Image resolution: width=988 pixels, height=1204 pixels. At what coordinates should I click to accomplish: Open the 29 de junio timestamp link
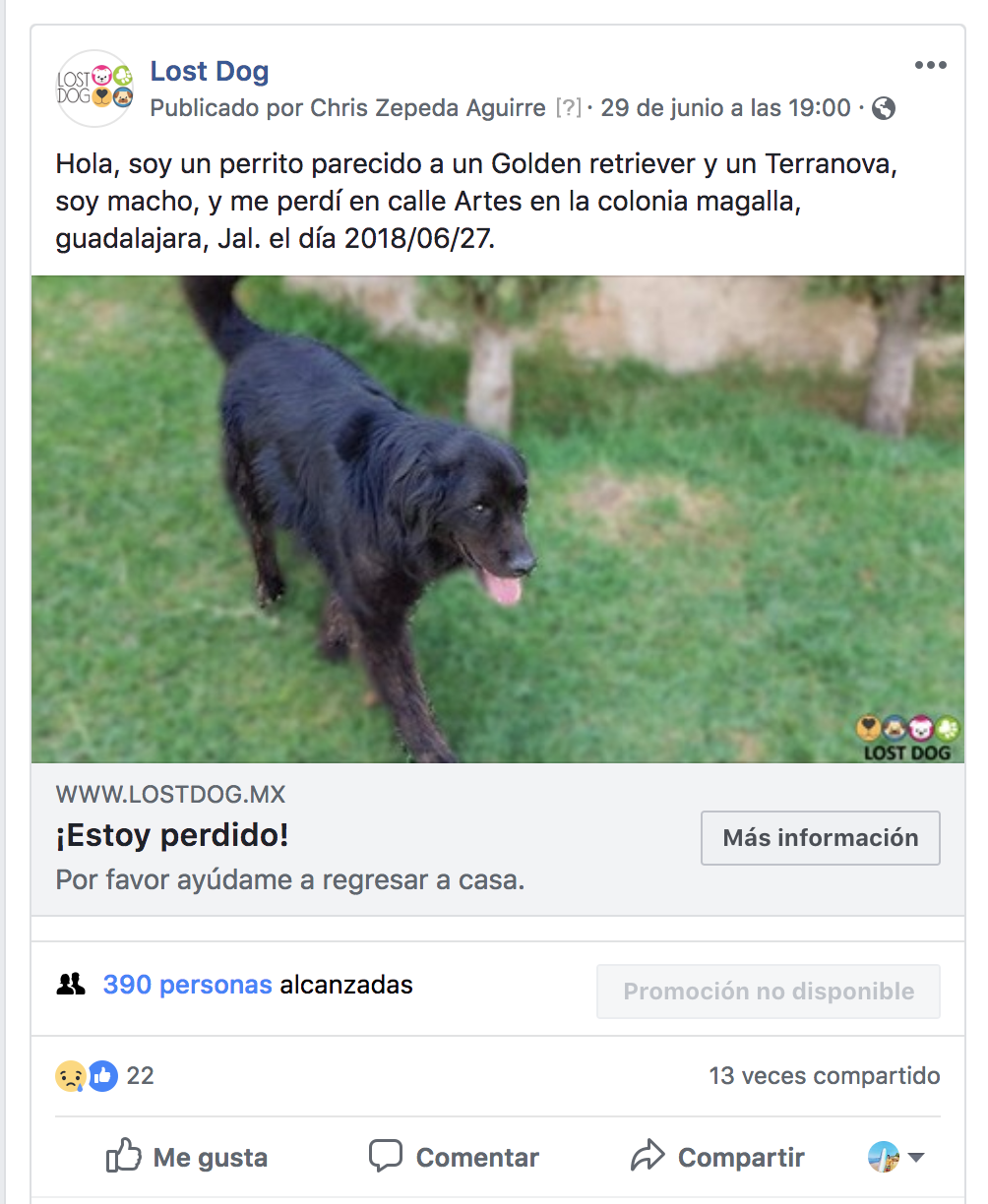click(x=725, y=108)
